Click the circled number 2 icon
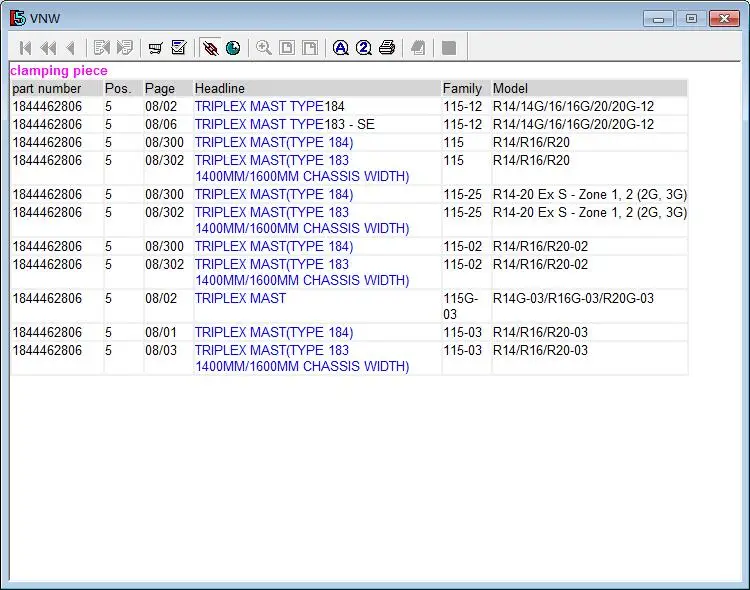 point(364,48)
